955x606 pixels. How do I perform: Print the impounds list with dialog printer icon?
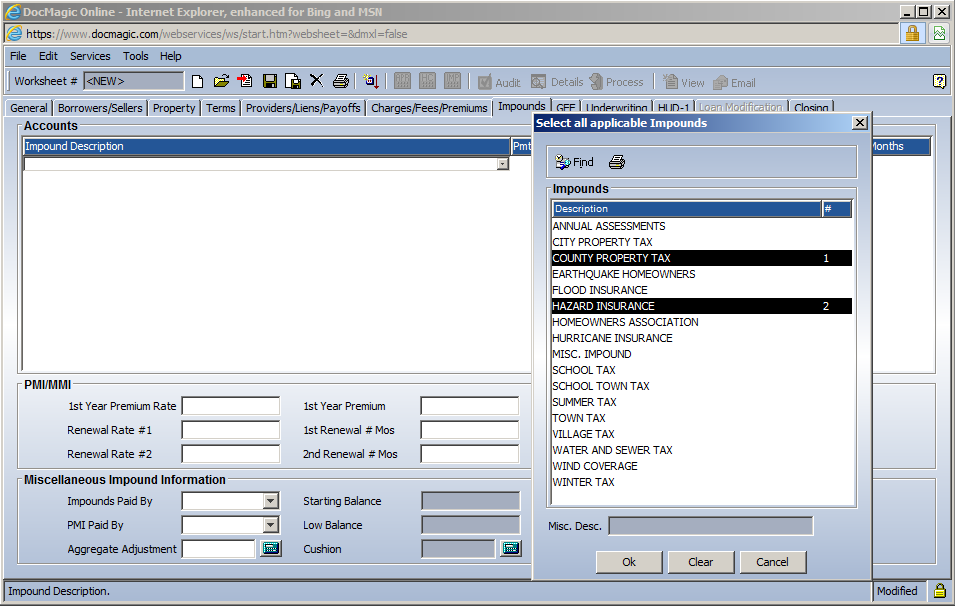pos(617,162)
